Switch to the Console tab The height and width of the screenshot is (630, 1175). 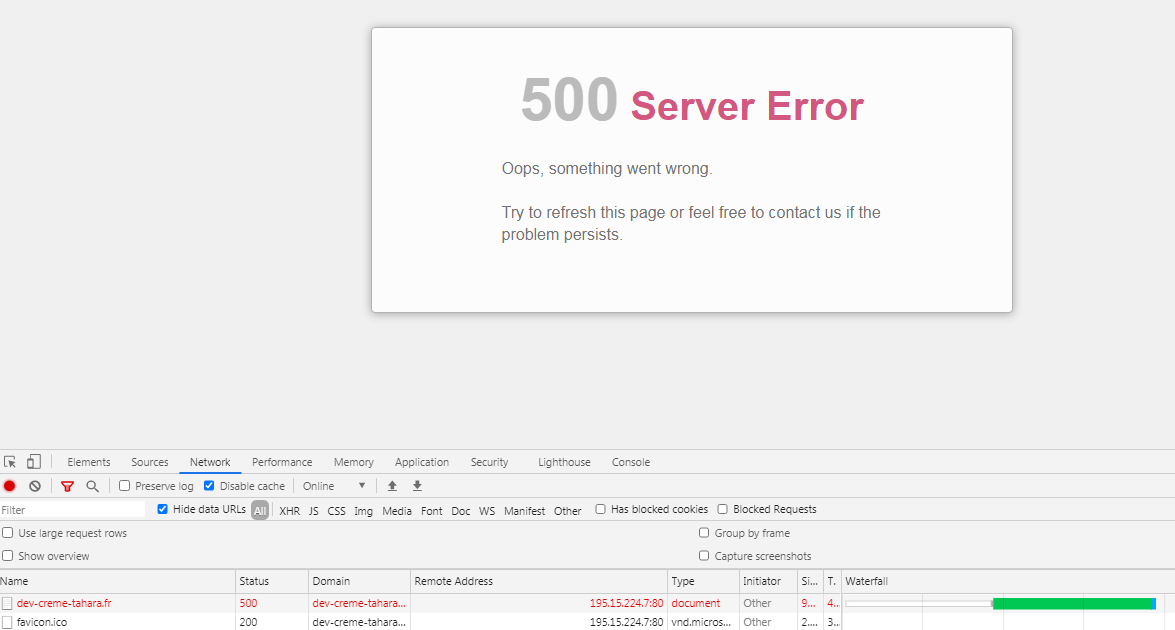(x=631, y=462)
